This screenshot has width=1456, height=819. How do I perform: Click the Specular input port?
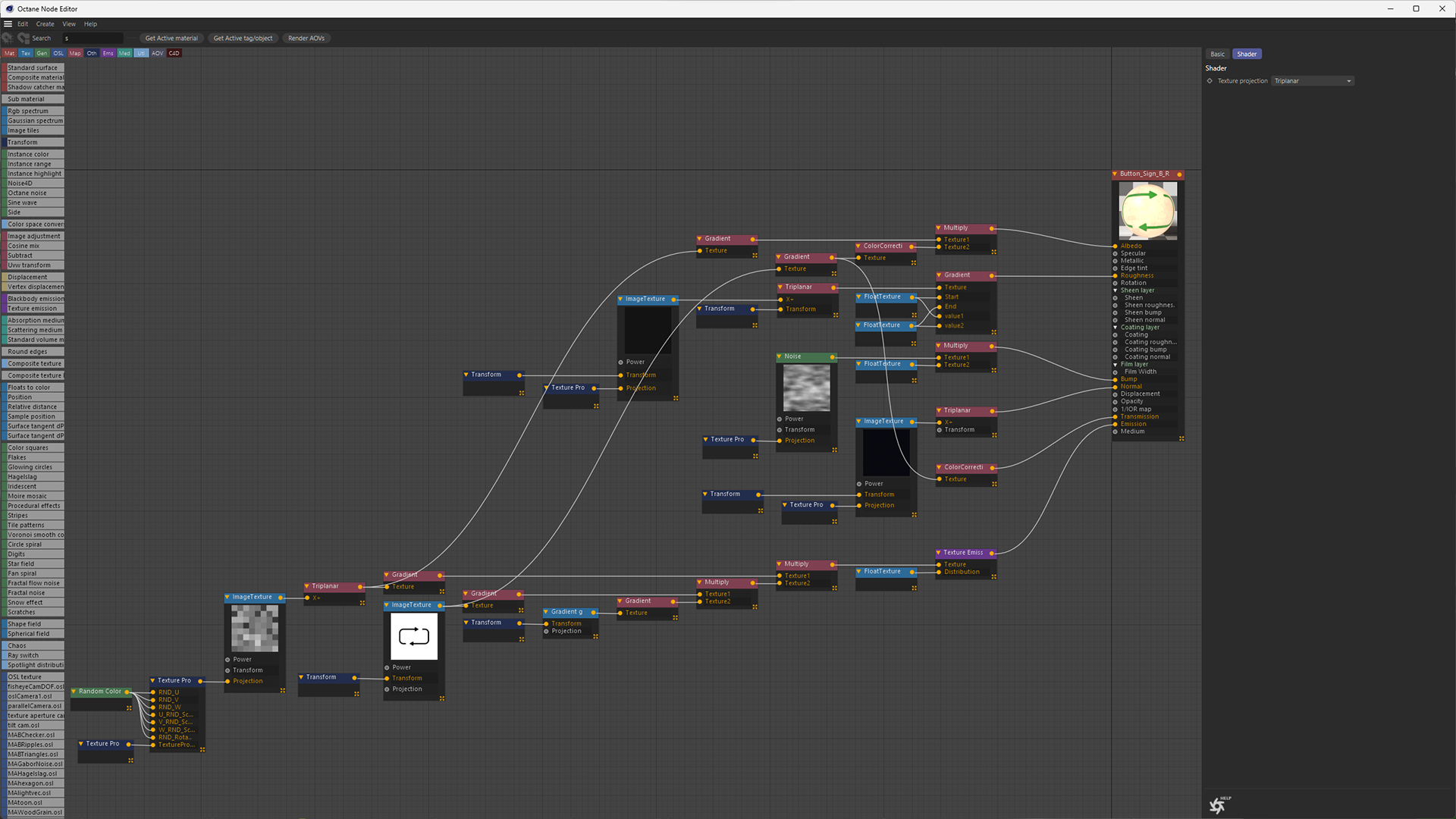(1116, 253)
